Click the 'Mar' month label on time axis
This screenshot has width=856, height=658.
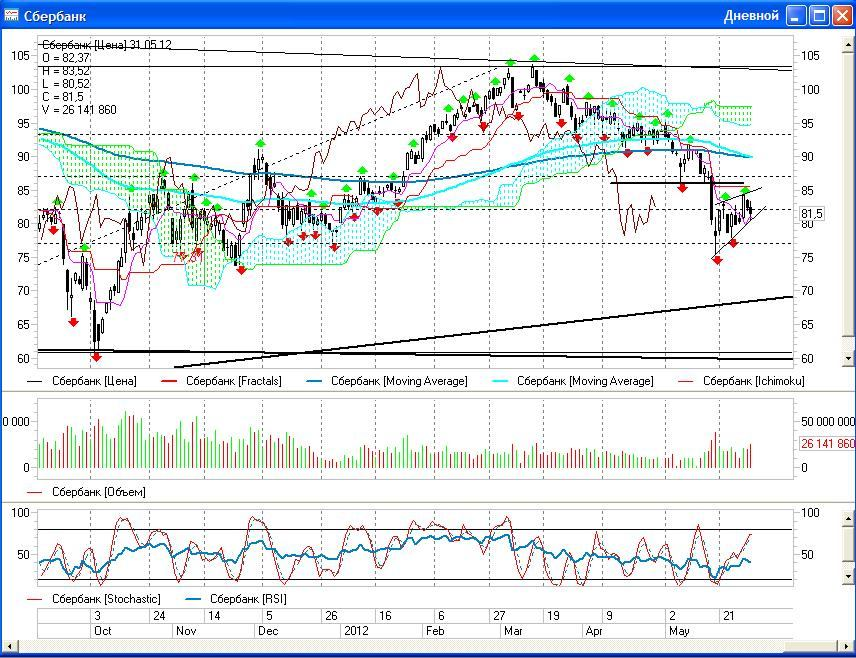[513, 631]
